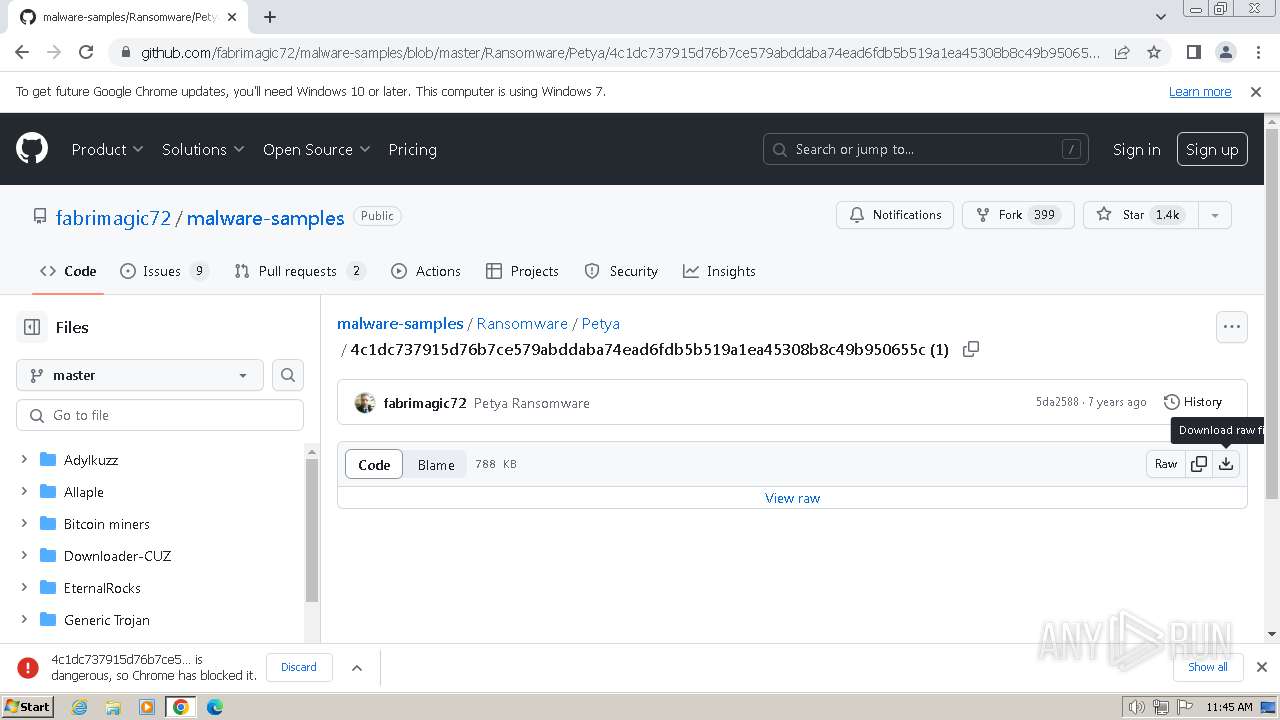Click the Sign up button
This screenshot has height=720, width=1280.
tap(1212, 149)
